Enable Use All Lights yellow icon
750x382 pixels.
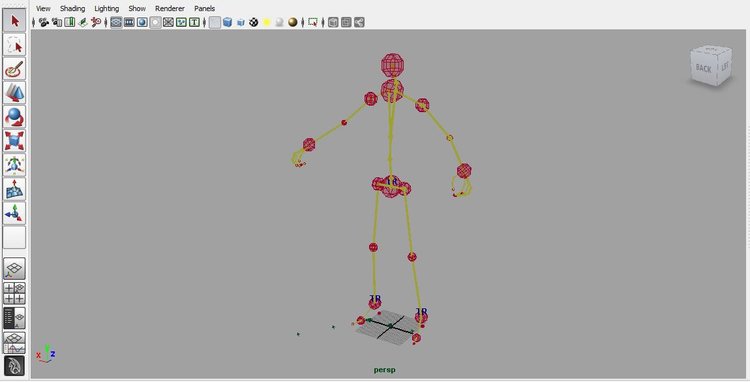click(x=266, y=22)
